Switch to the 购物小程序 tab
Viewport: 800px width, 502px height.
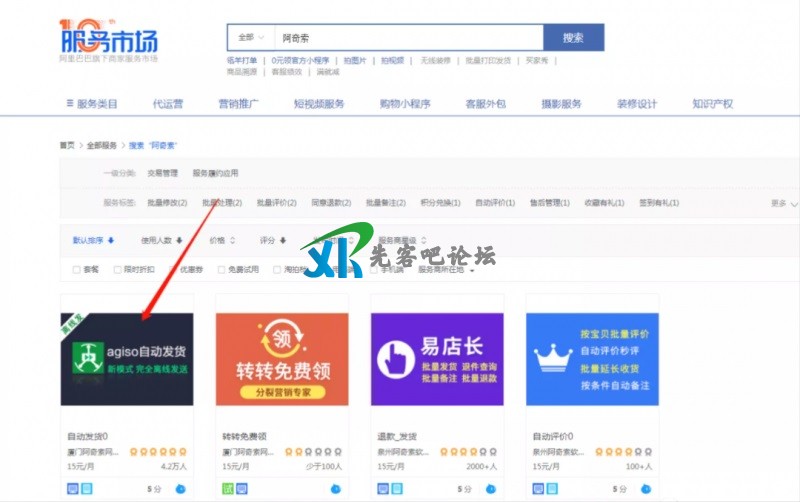[x=405, y=104]
